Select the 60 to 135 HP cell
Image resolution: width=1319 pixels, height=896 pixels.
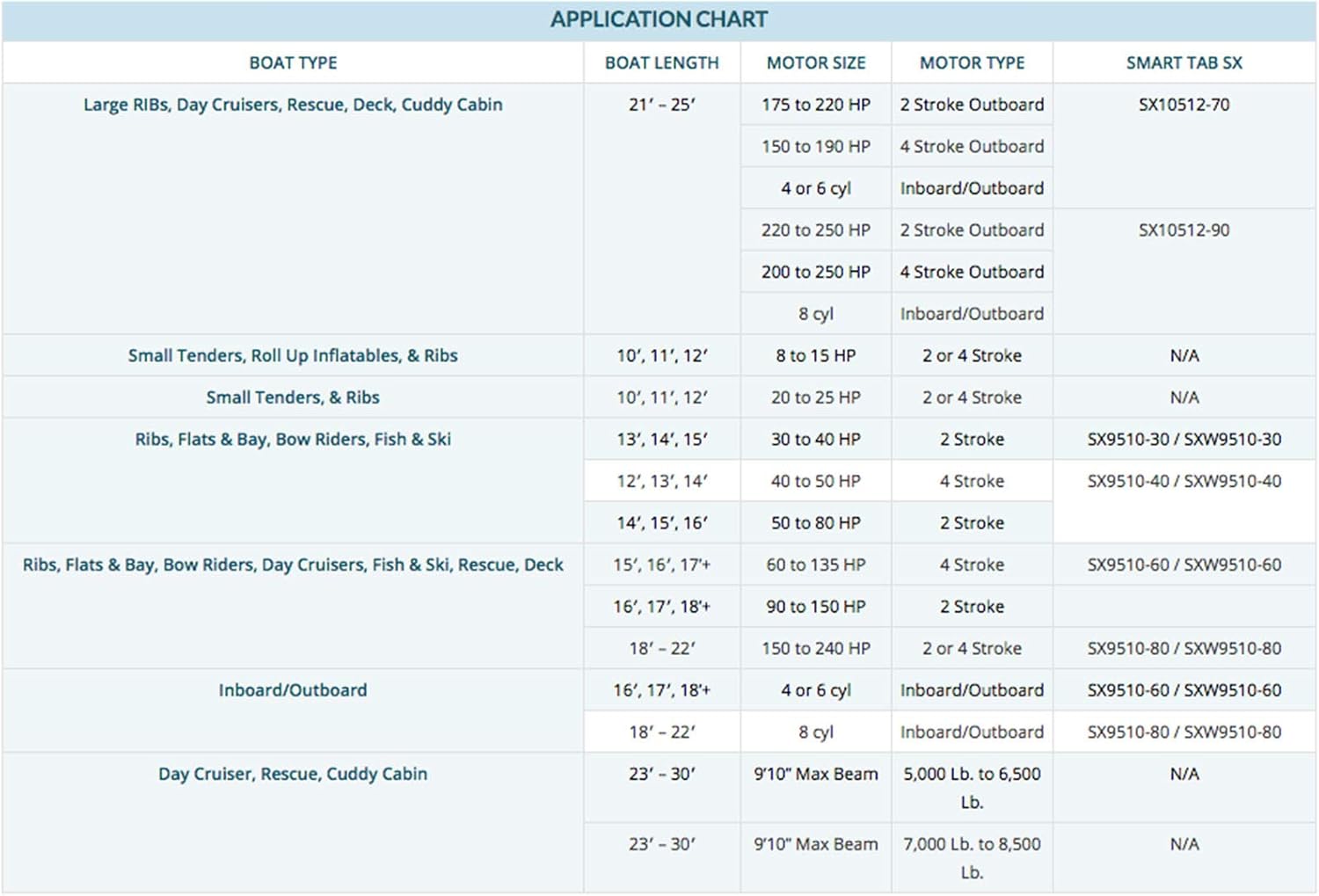[816, 565]
